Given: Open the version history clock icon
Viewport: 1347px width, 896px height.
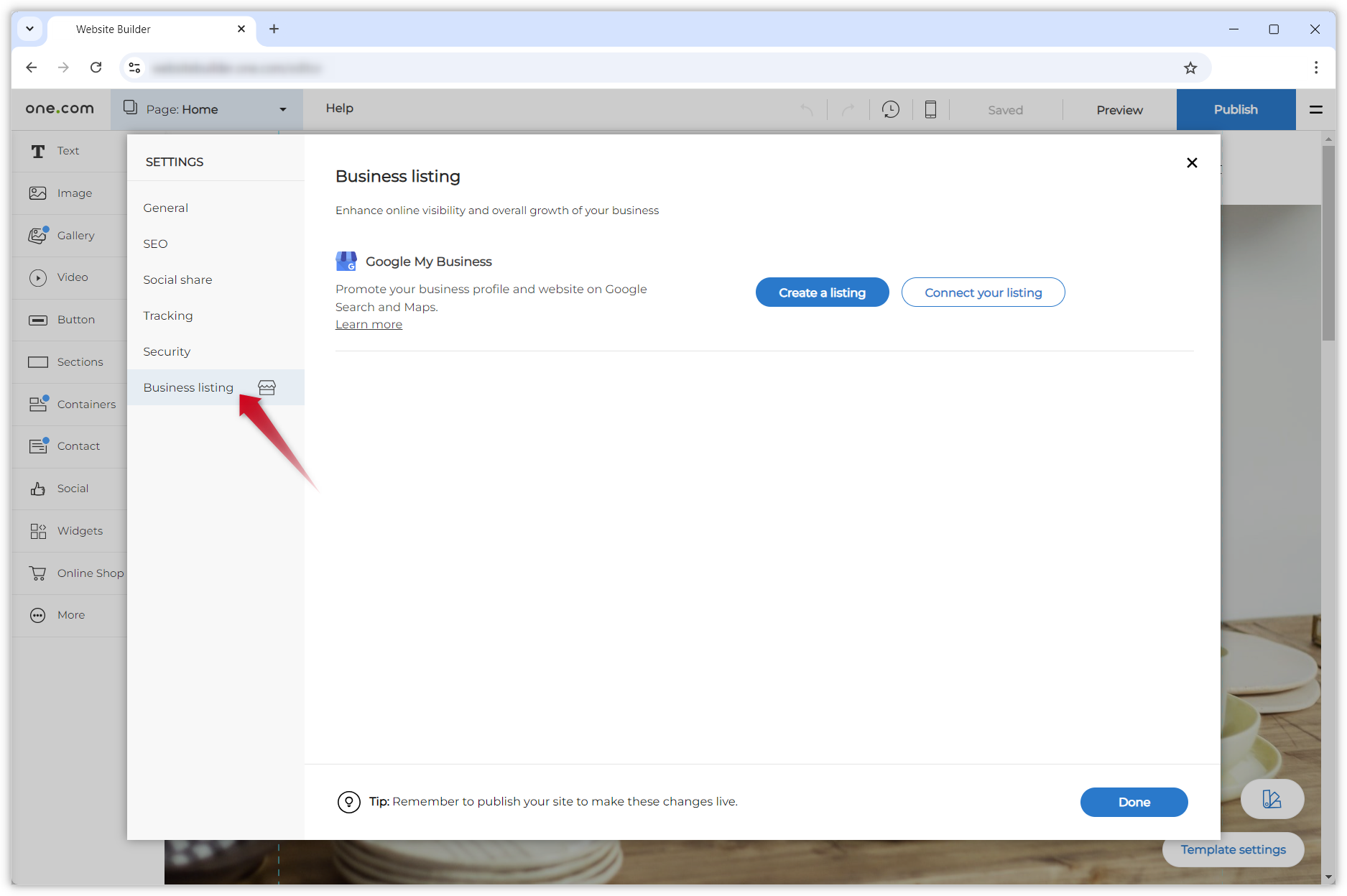Looking at the screenshot, I should tap(890, 109).
